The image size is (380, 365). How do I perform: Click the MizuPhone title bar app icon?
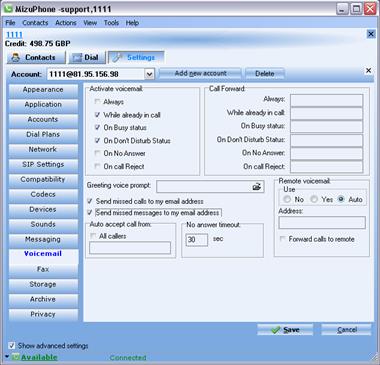coord(8,8)
